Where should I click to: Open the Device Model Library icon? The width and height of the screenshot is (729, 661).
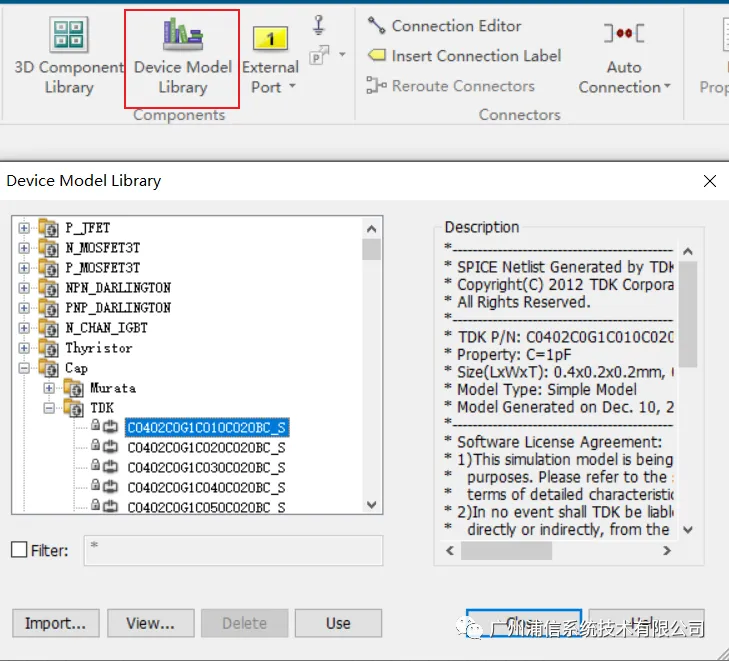pos(183,34)
